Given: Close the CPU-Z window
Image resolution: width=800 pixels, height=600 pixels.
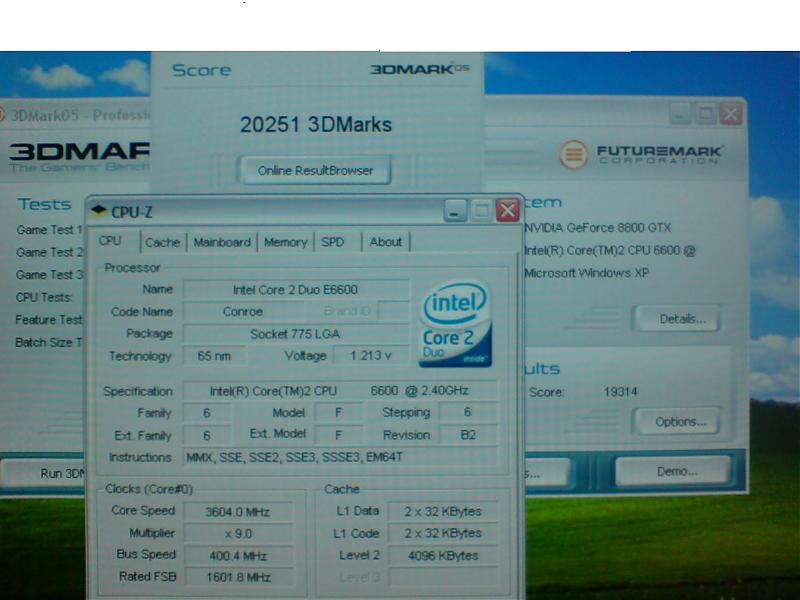Looking at the screenshot, I should tap(508, 210).
